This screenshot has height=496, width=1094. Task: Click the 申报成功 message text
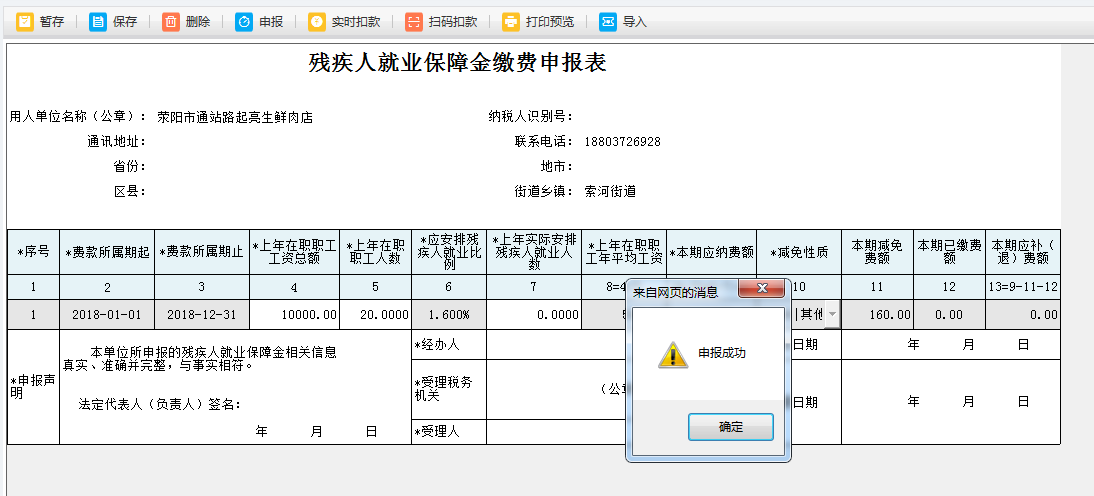pyautogui.click(x=722, y=353)
